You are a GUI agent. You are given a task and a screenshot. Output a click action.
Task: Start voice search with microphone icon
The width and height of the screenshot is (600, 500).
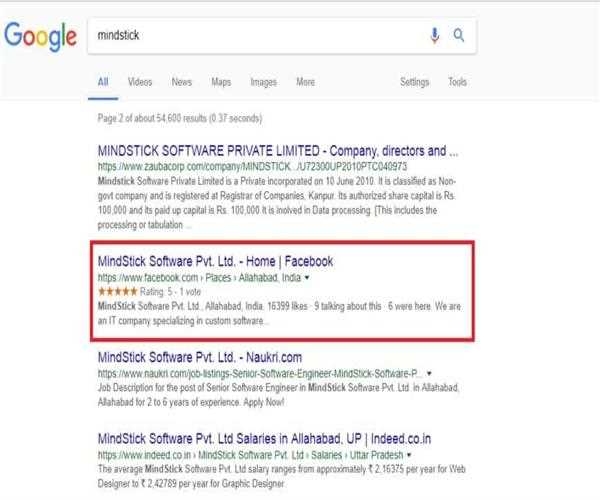434,36
